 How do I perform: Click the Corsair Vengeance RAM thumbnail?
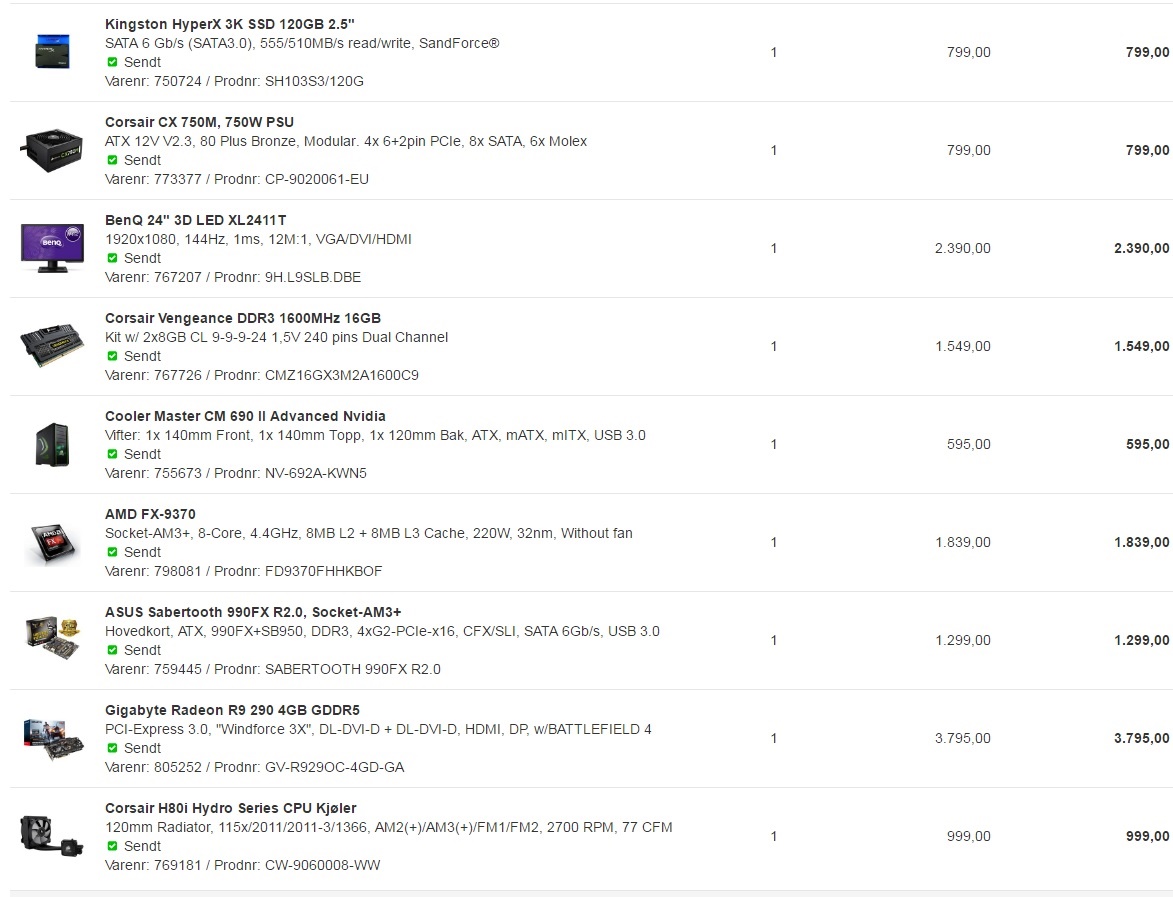[x=52, y=345]
